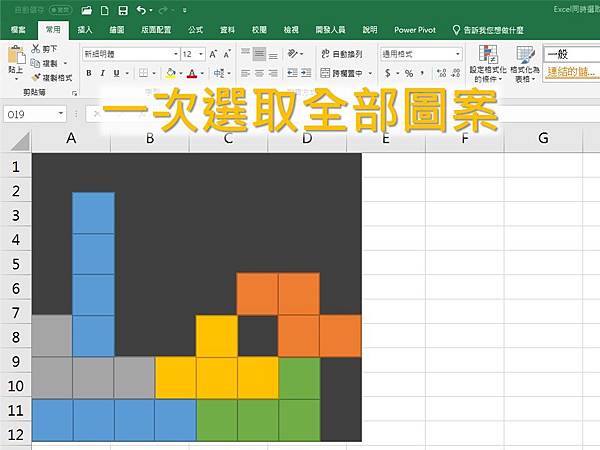Redo action with the forward curved arrow
This screenshot has width=600, height=450.
tap(164, 10)
